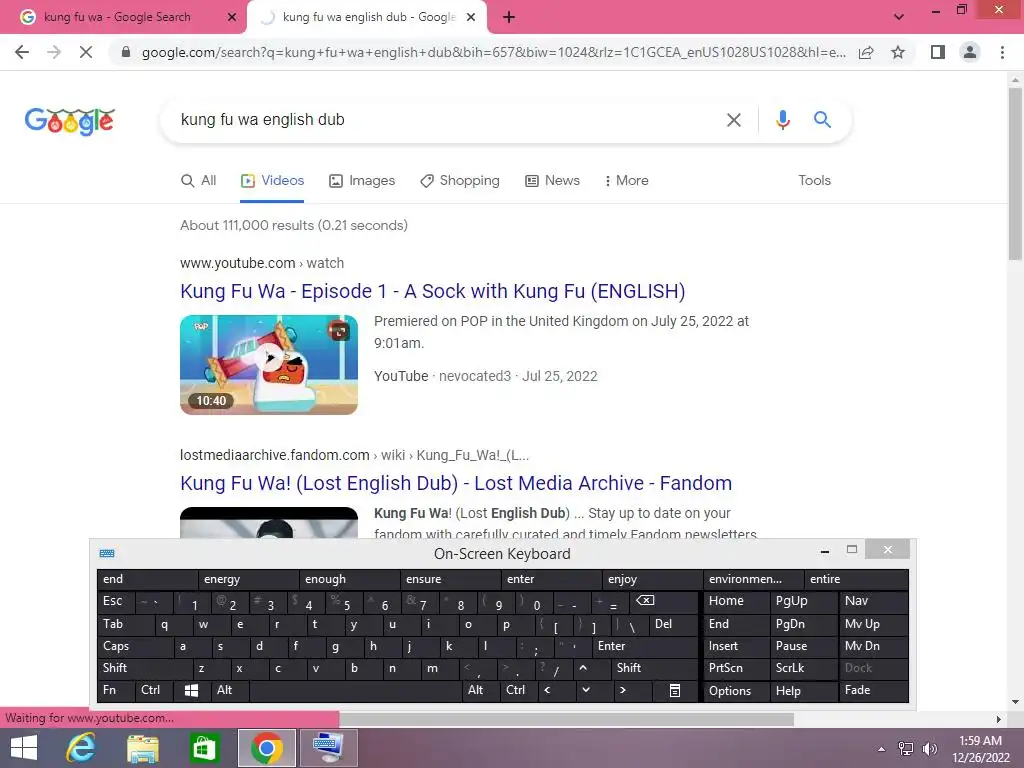Bookmark this page with the star icon
1024x768 pixels.
(x=898, y=52)
